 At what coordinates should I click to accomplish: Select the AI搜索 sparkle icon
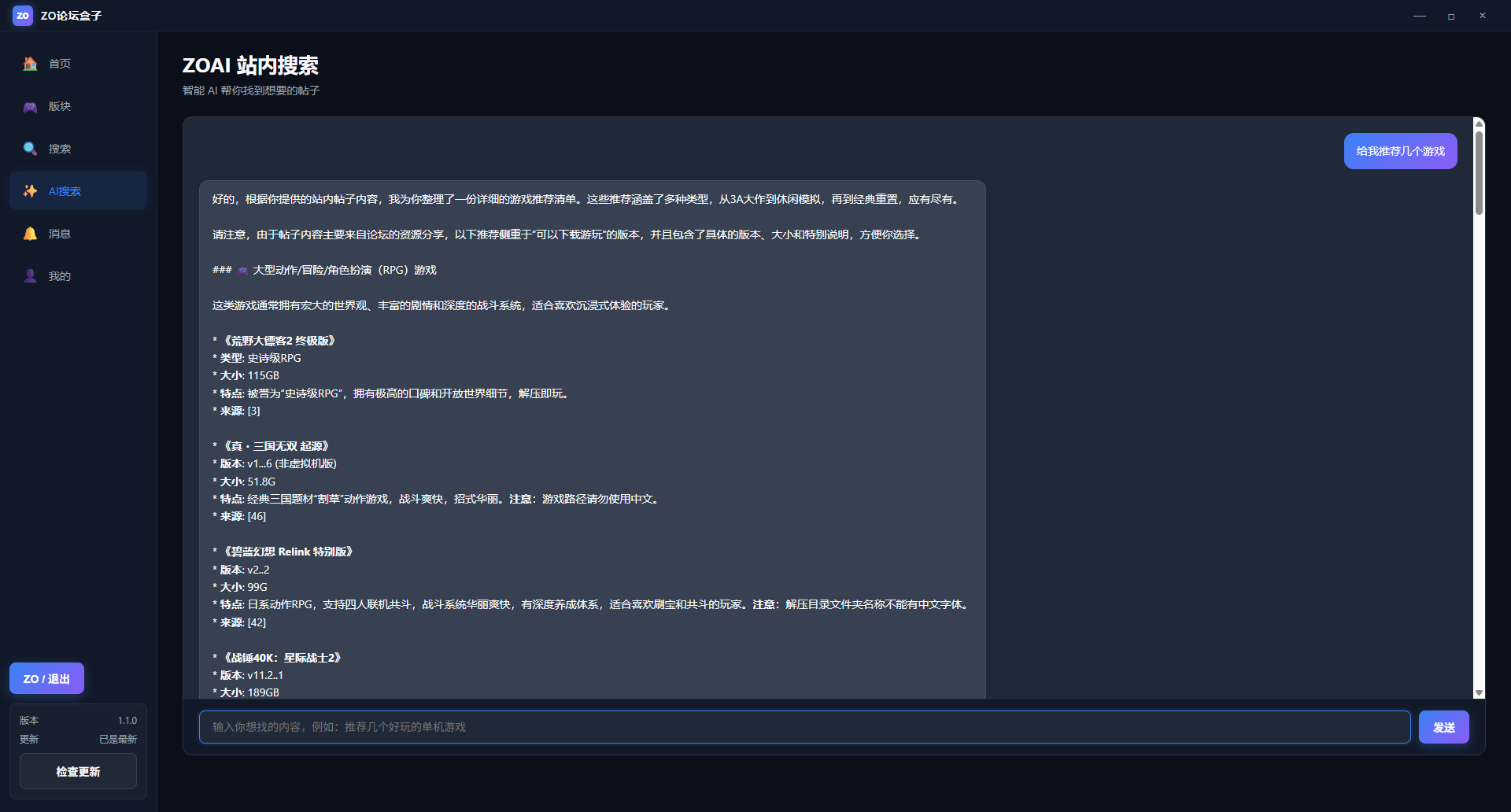(30, 191)
